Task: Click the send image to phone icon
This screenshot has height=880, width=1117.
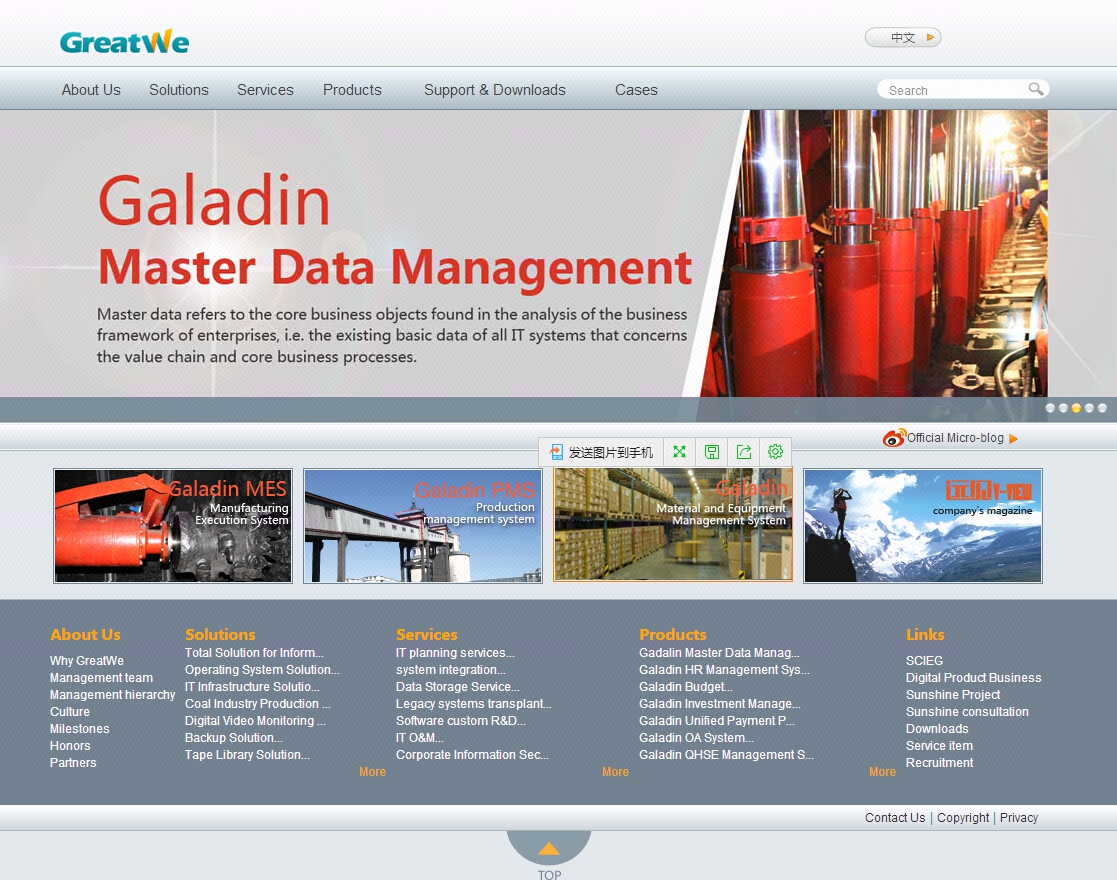Action: pyautogui.click(x=557, y=452)
